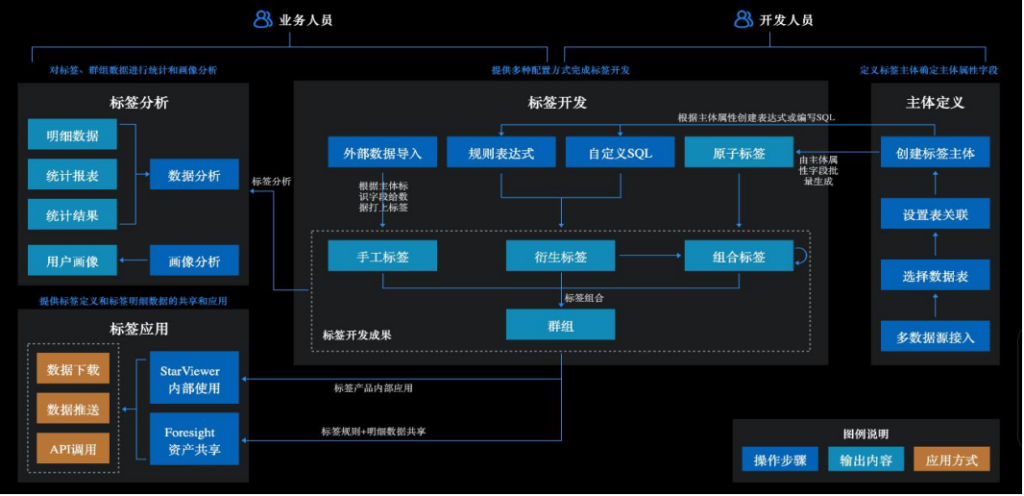Click the 外部数据导入 box
The height and width of the screenshot is (496, 1024).
click(x=382, y=152)
